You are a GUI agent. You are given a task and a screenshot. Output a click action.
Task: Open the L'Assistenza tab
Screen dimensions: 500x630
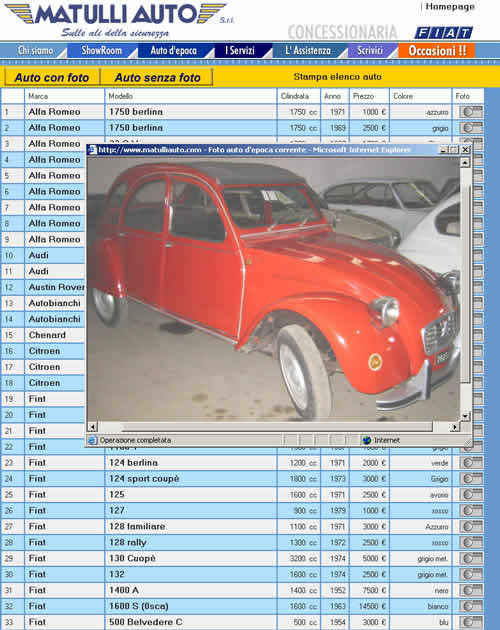308,51
